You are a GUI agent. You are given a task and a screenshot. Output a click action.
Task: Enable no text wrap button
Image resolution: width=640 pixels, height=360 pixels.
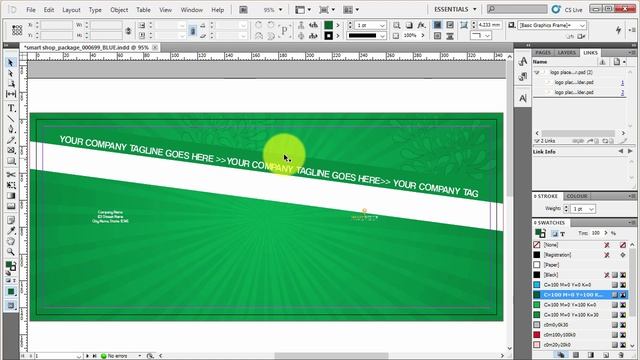[437, 25]
